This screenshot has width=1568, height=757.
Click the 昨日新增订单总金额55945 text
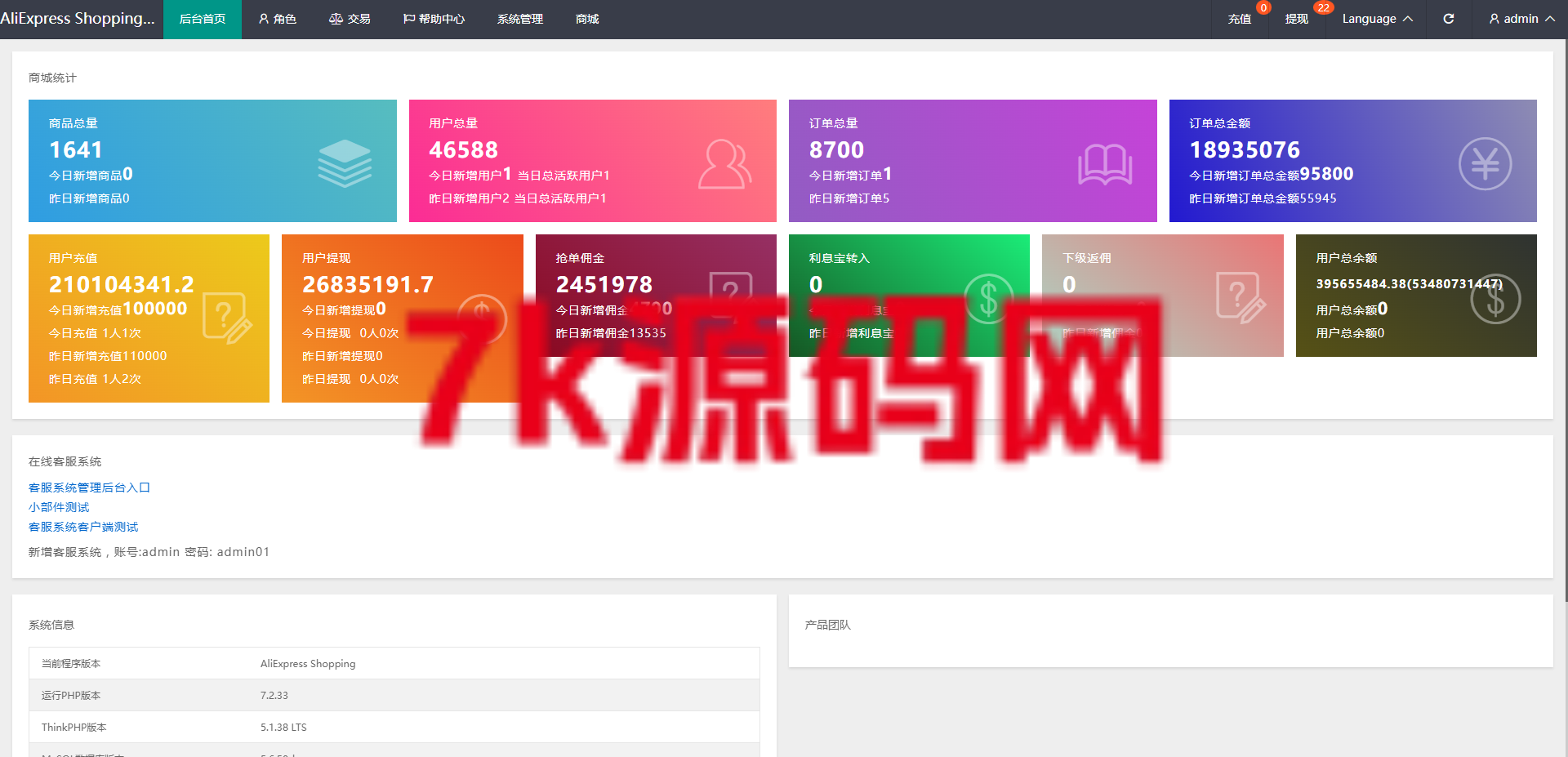click(1263, 198)
